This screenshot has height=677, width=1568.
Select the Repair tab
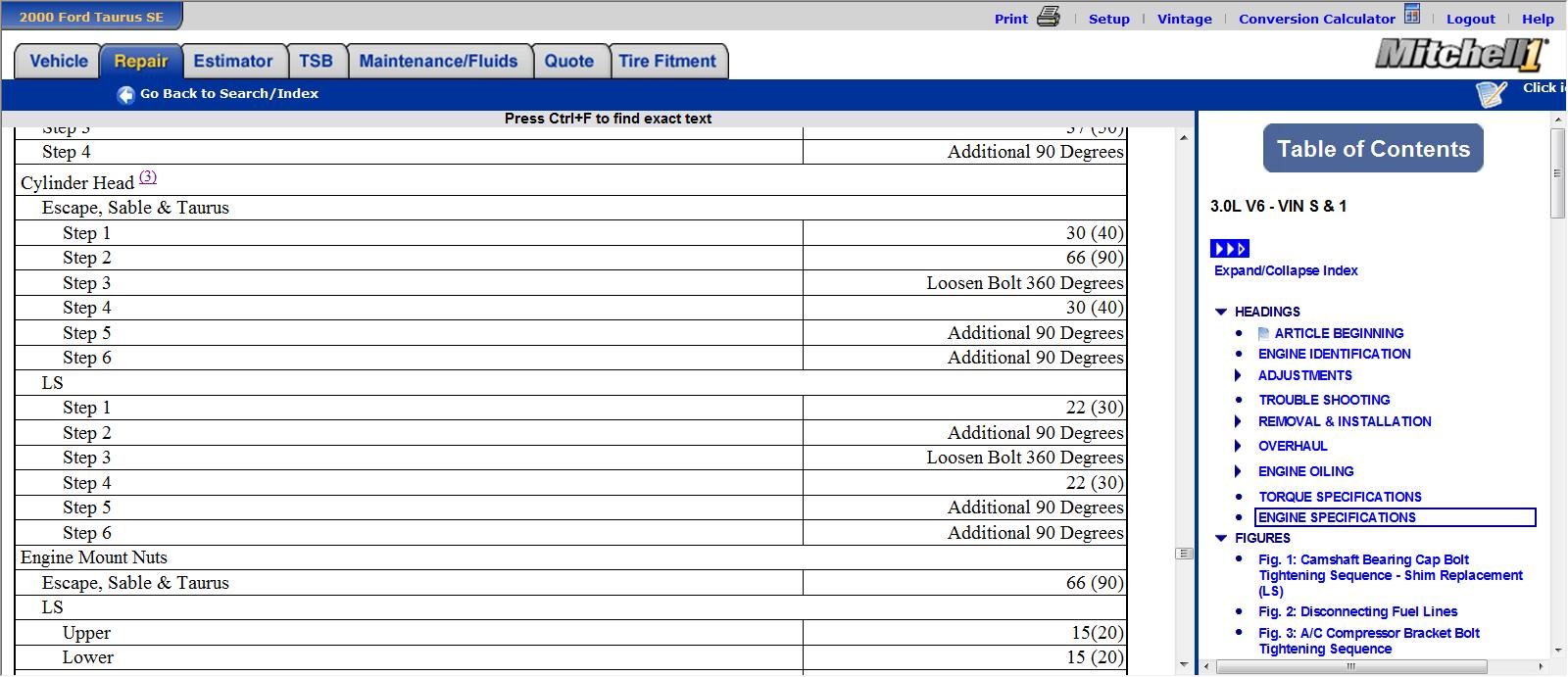141,61
